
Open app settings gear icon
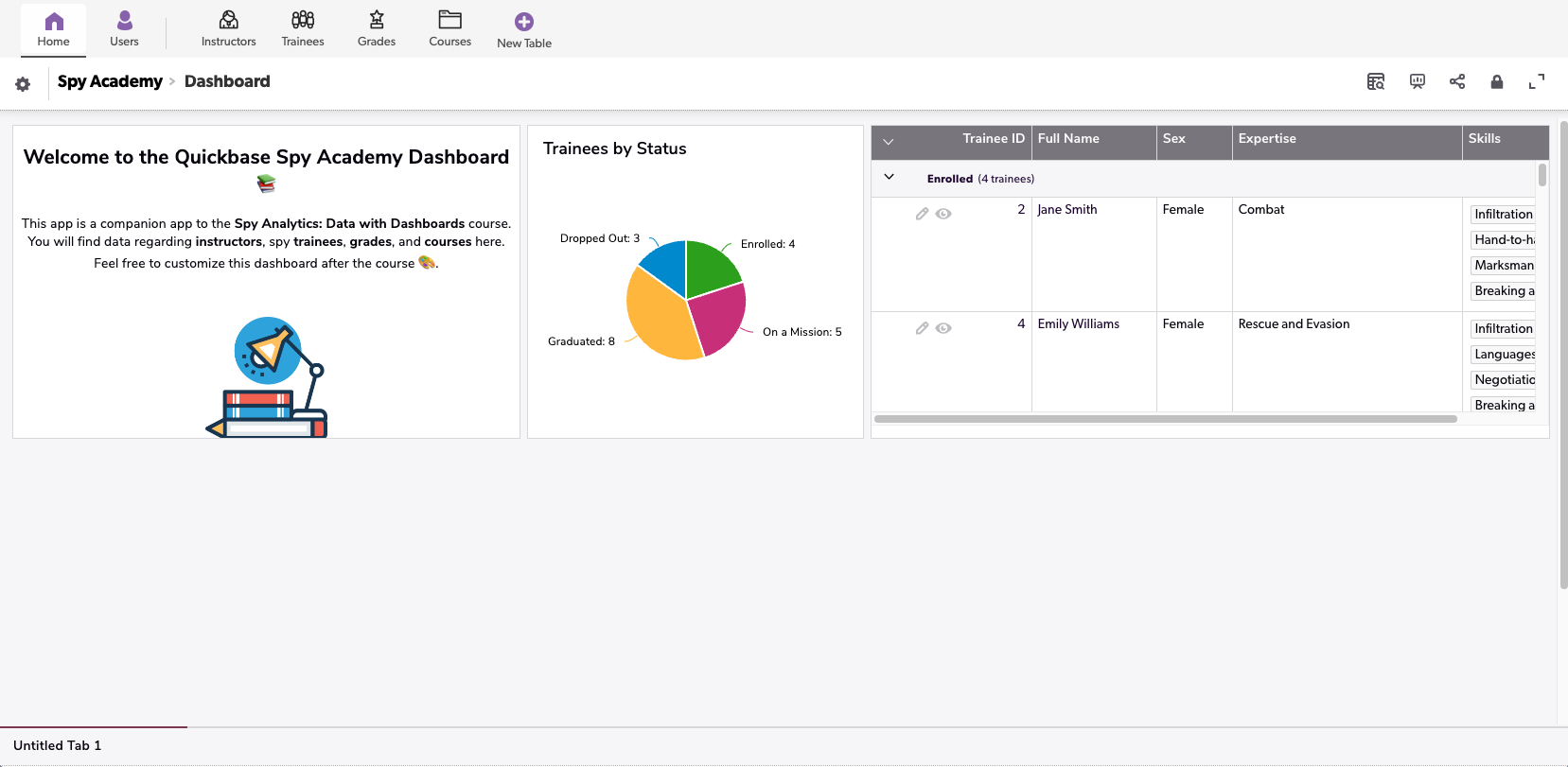[23, 84]
